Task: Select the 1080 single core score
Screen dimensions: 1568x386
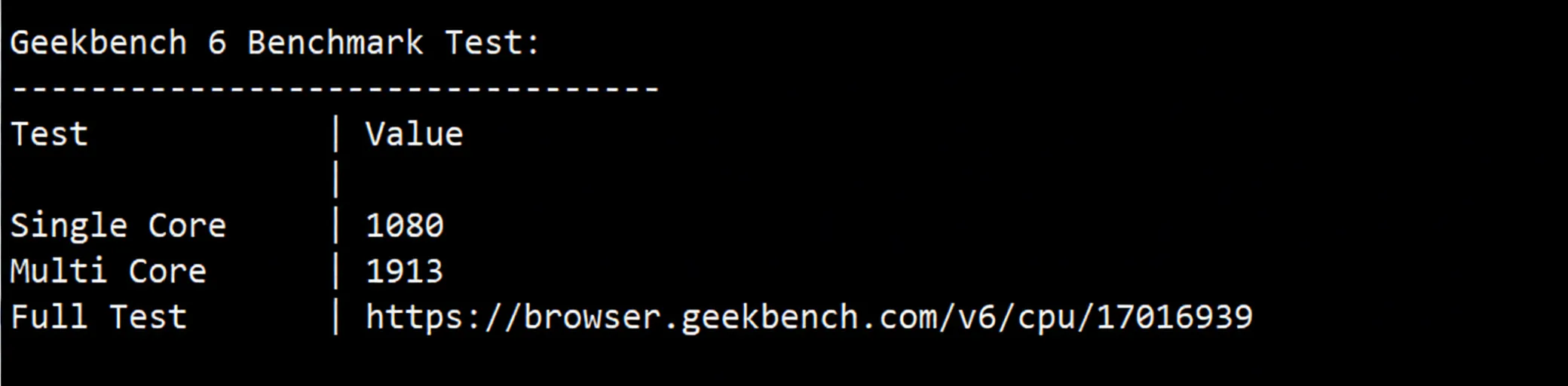Action: 405,226
